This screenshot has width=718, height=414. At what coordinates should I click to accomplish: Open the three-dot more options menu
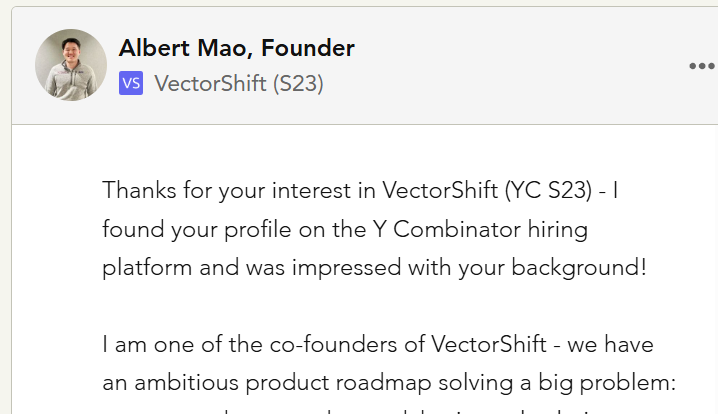[x=702, y=66]
